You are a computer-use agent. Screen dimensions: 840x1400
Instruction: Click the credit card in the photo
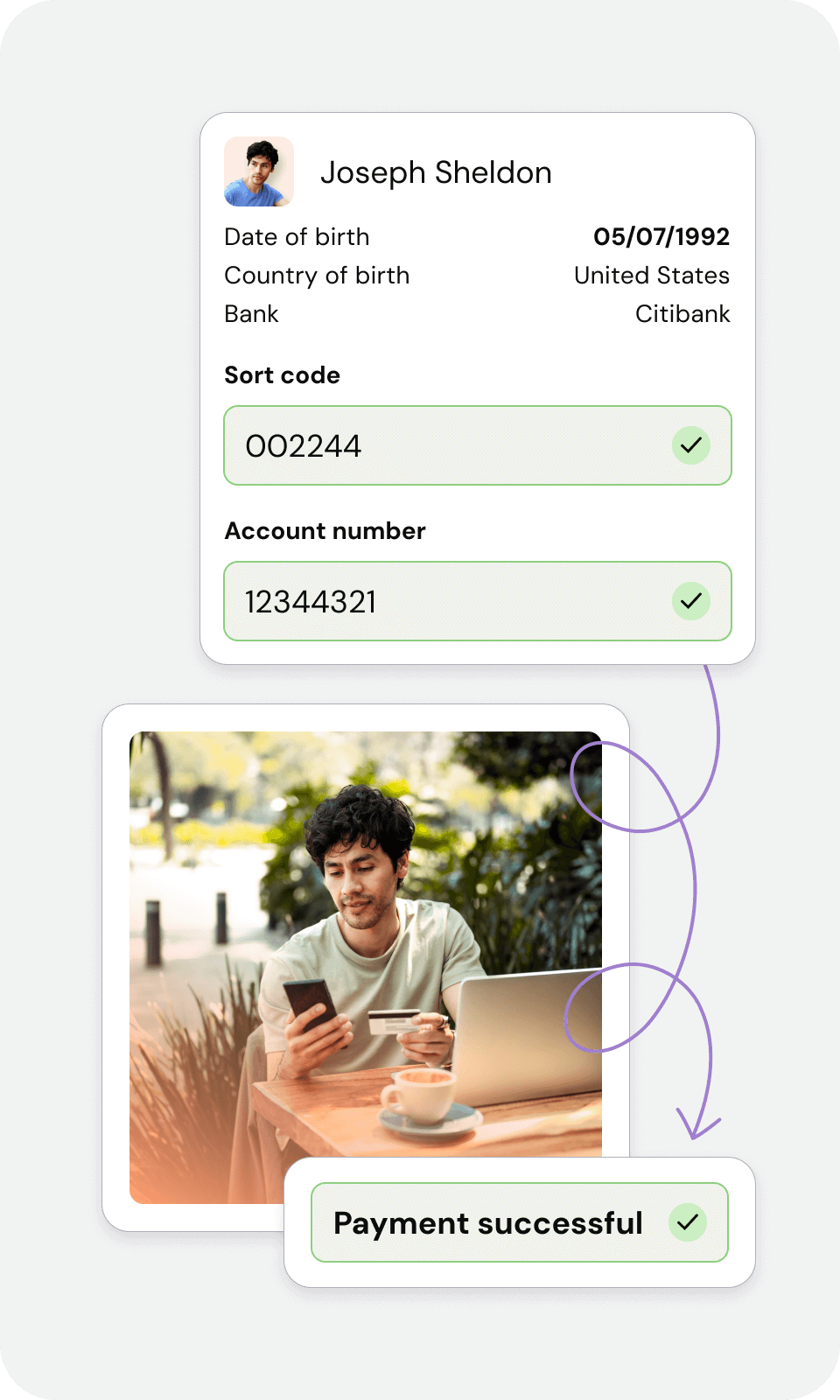click(x=393, y=1021)
